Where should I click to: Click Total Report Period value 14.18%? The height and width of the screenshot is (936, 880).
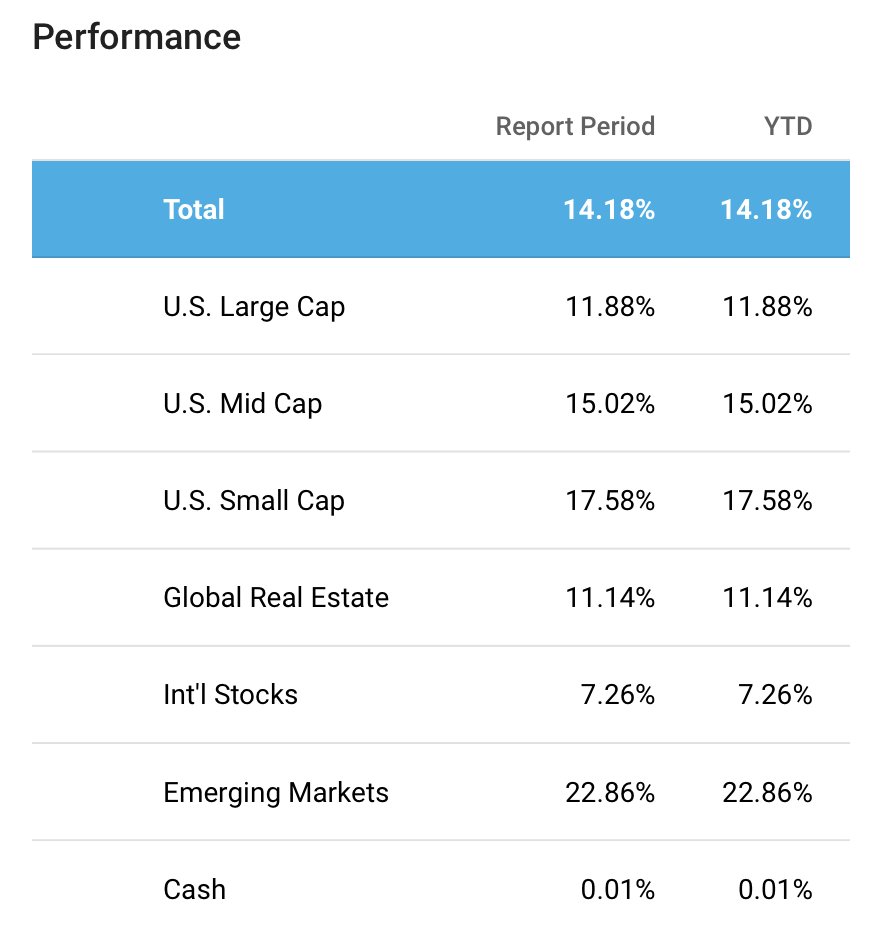pos(610,210)
